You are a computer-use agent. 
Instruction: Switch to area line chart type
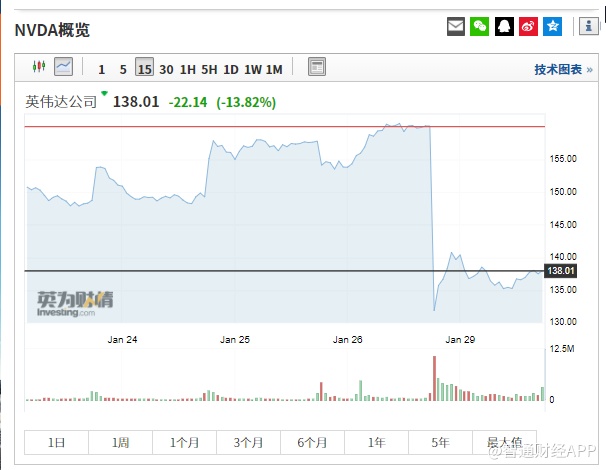63,66
